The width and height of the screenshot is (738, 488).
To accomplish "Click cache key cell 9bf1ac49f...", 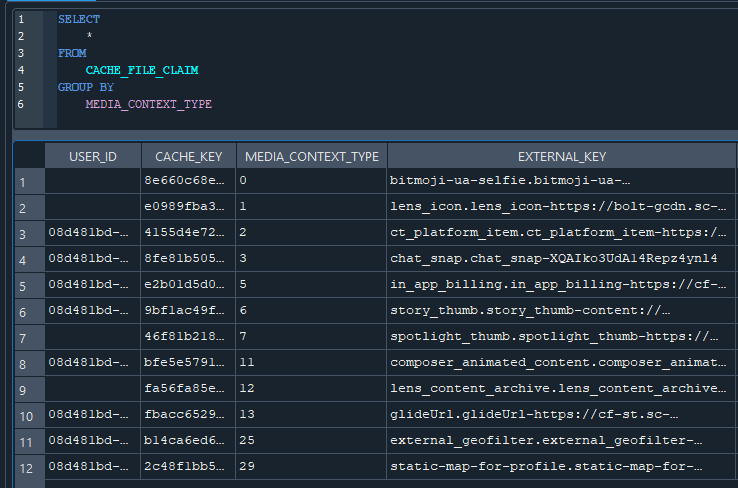I will [188, 310].
